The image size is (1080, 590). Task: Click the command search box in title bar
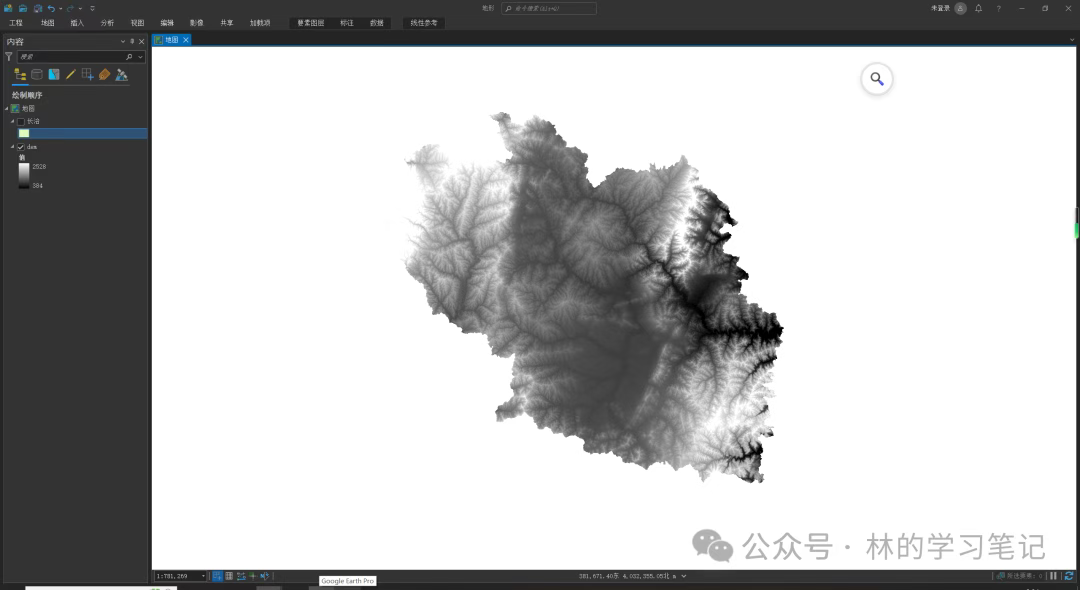pyautogui.click(x=550, y=8)
